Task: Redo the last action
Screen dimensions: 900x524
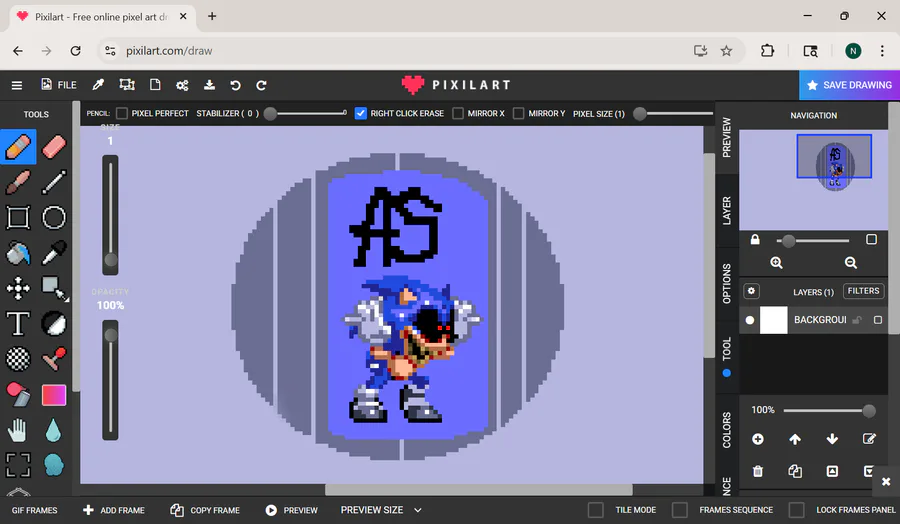Action: pyautogui.click(x=261, y=86)
